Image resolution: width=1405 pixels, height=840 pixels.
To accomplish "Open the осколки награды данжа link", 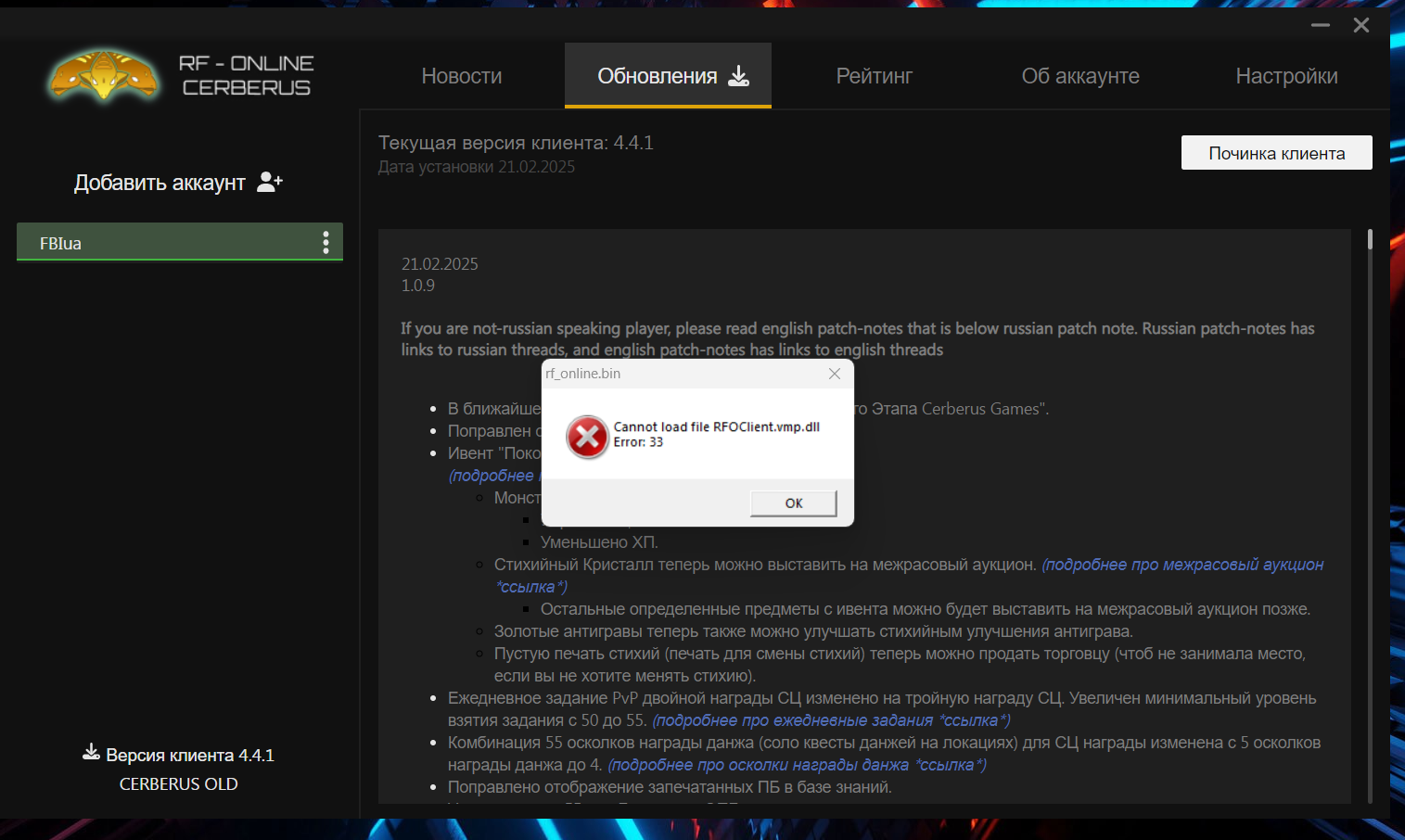I will (x=797, y=765).
